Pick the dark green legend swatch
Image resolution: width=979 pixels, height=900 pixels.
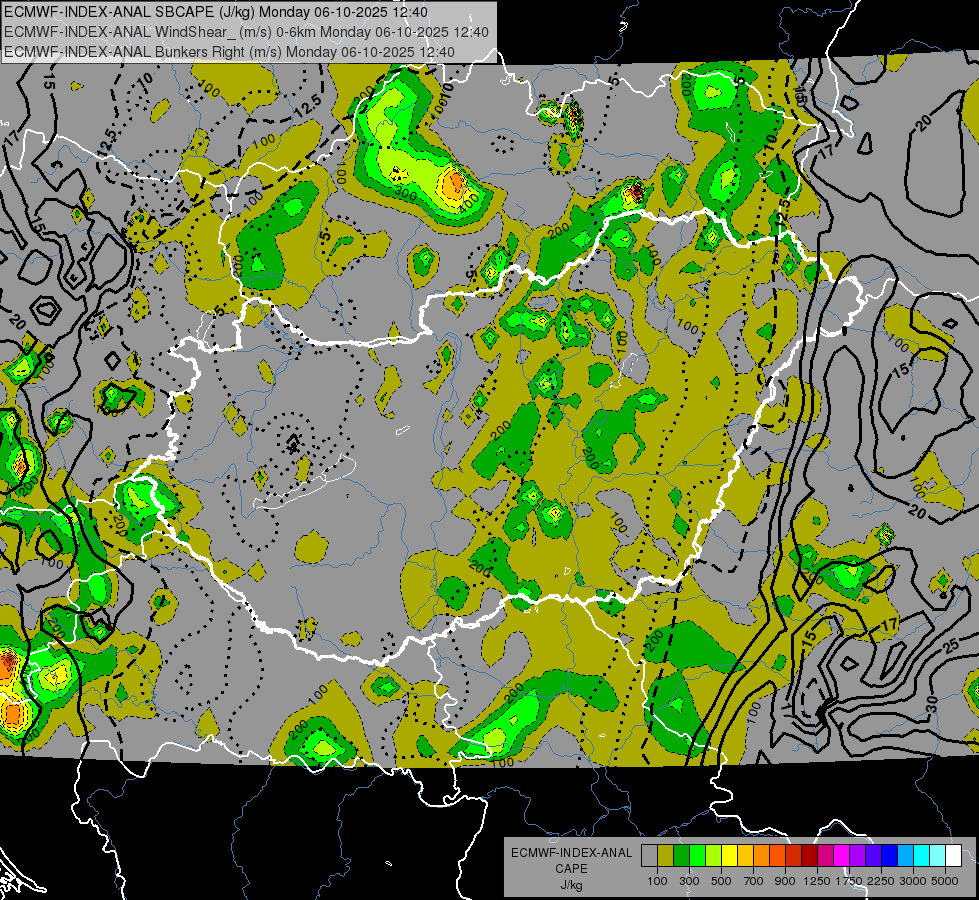coord(681,856)
